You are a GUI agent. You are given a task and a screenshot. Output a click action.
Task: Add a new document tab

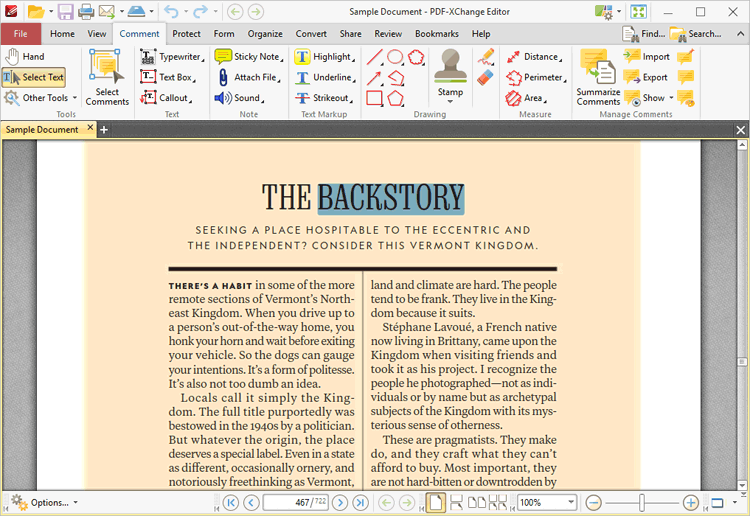(x=103, y=130)
